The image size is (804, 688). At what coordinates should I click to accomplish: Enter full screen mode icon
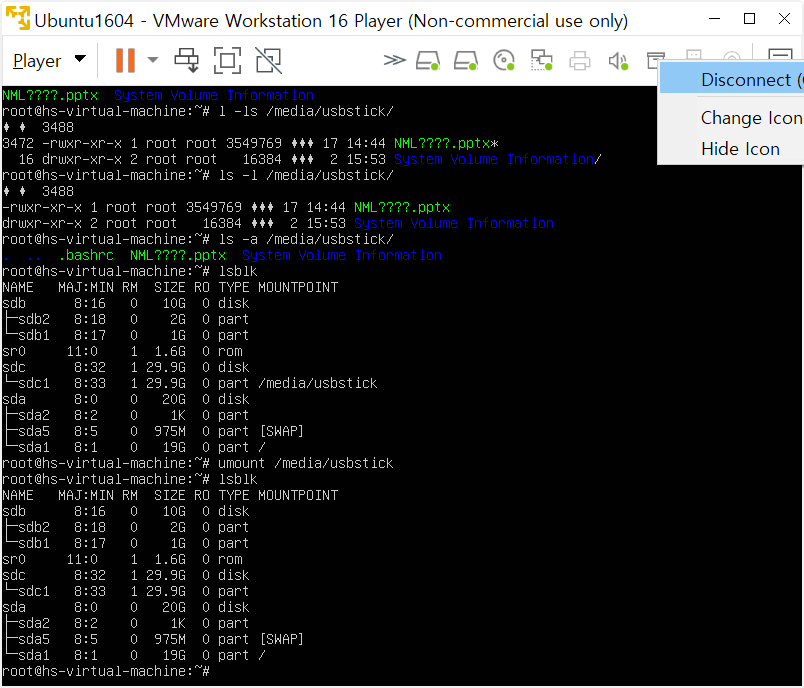coord(227,60)
